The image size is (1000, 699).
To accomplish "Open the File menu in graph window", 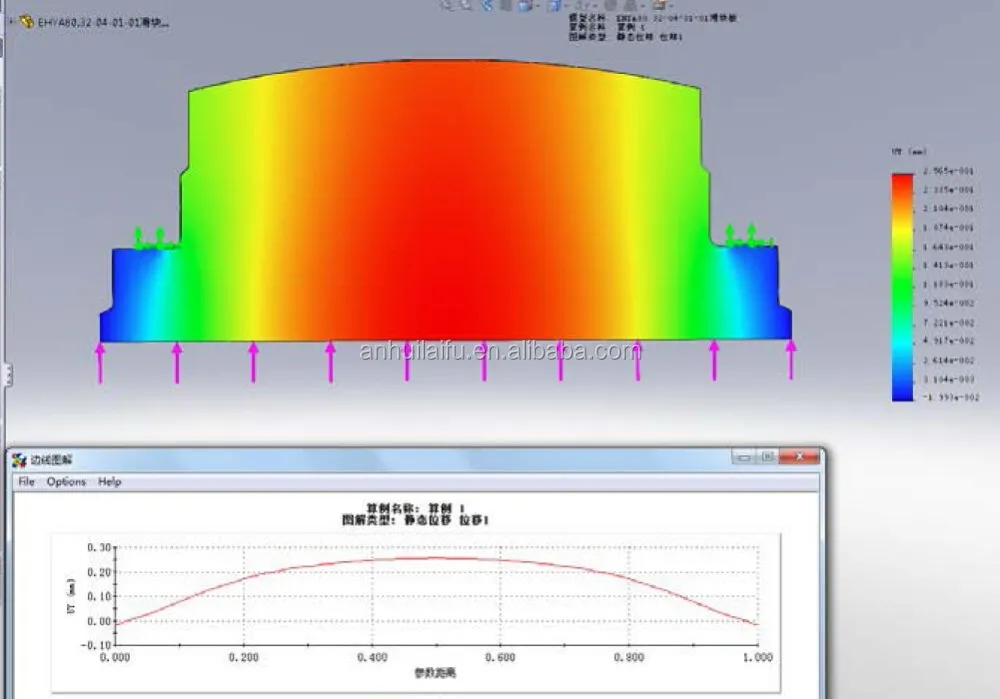I will (26, 482).
